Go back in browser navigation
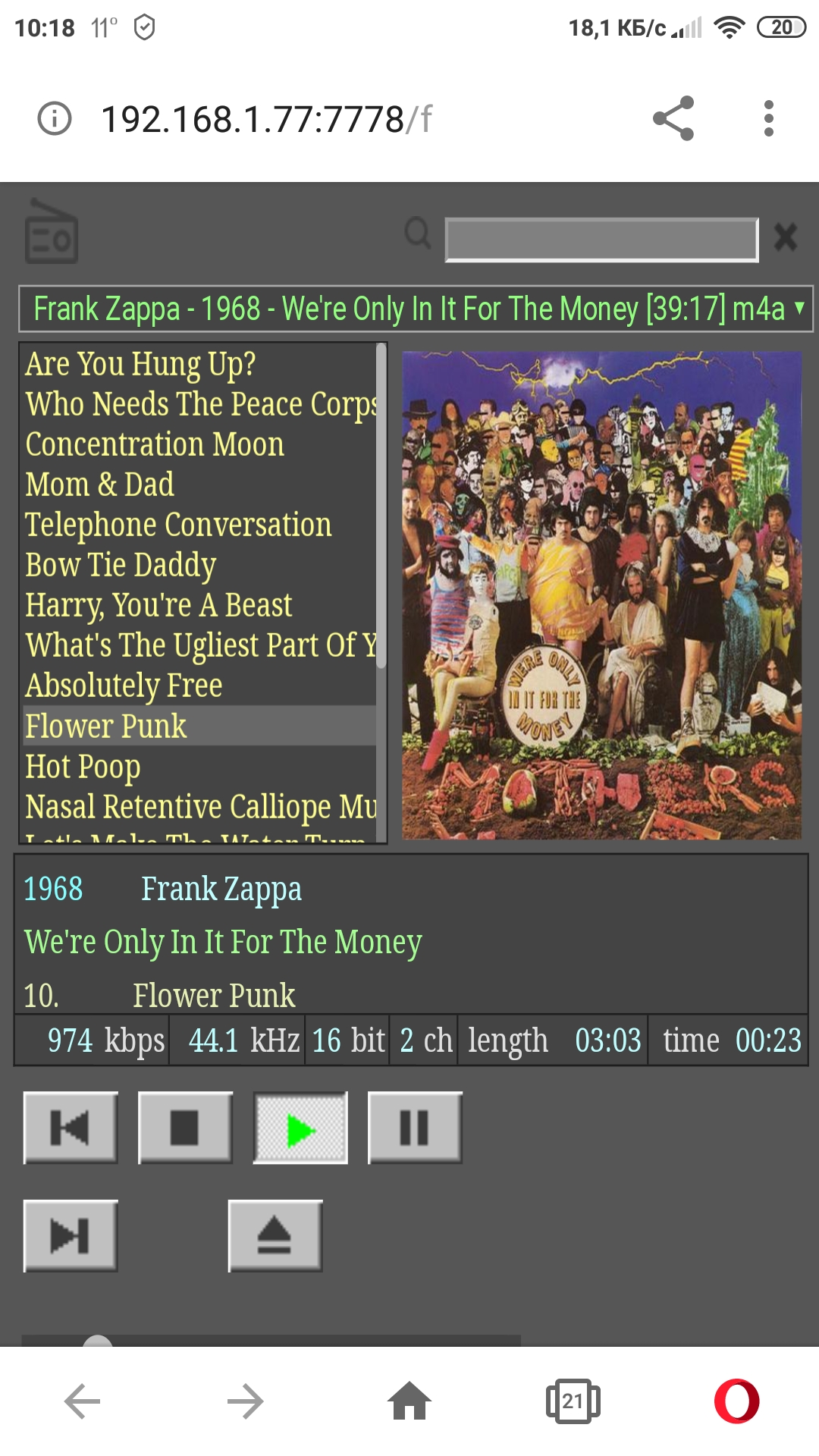This screenshot has width=819, height=1456. pyautogui.click(x=82, y=1401)
